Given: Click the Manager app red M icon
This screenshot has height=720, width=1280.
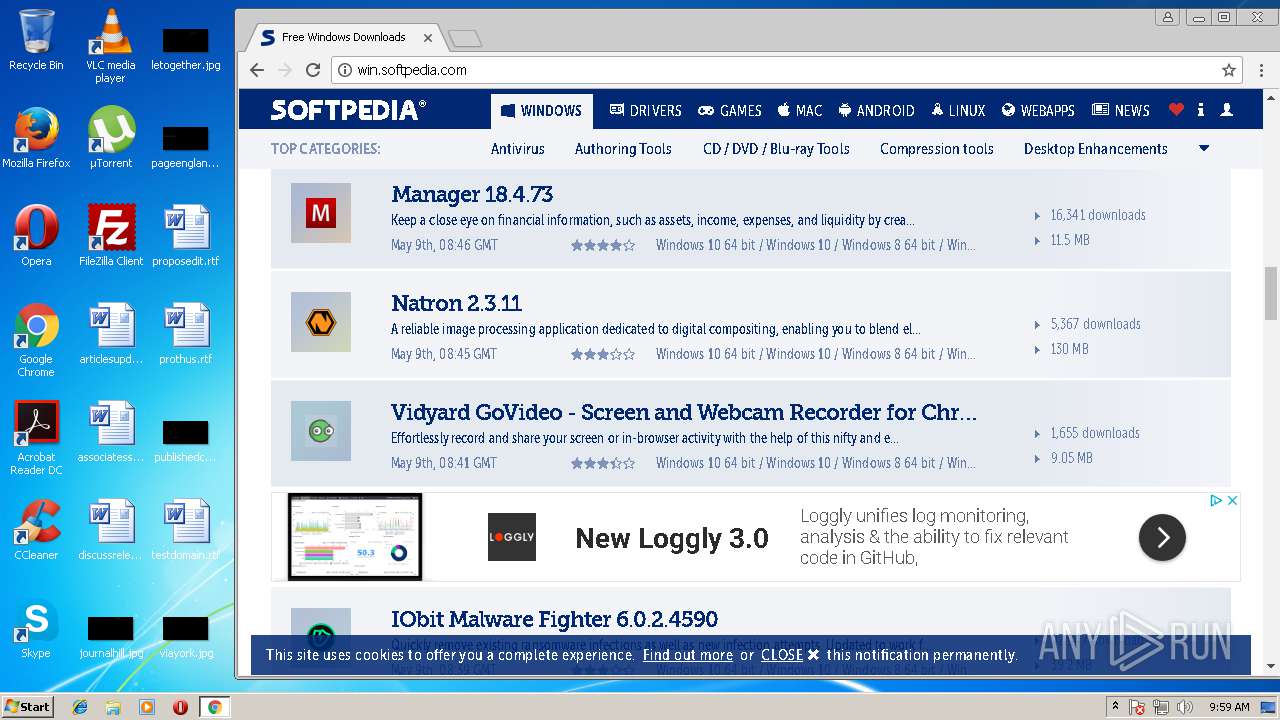Looking at the screenshot, I should (x=321, y=213).
